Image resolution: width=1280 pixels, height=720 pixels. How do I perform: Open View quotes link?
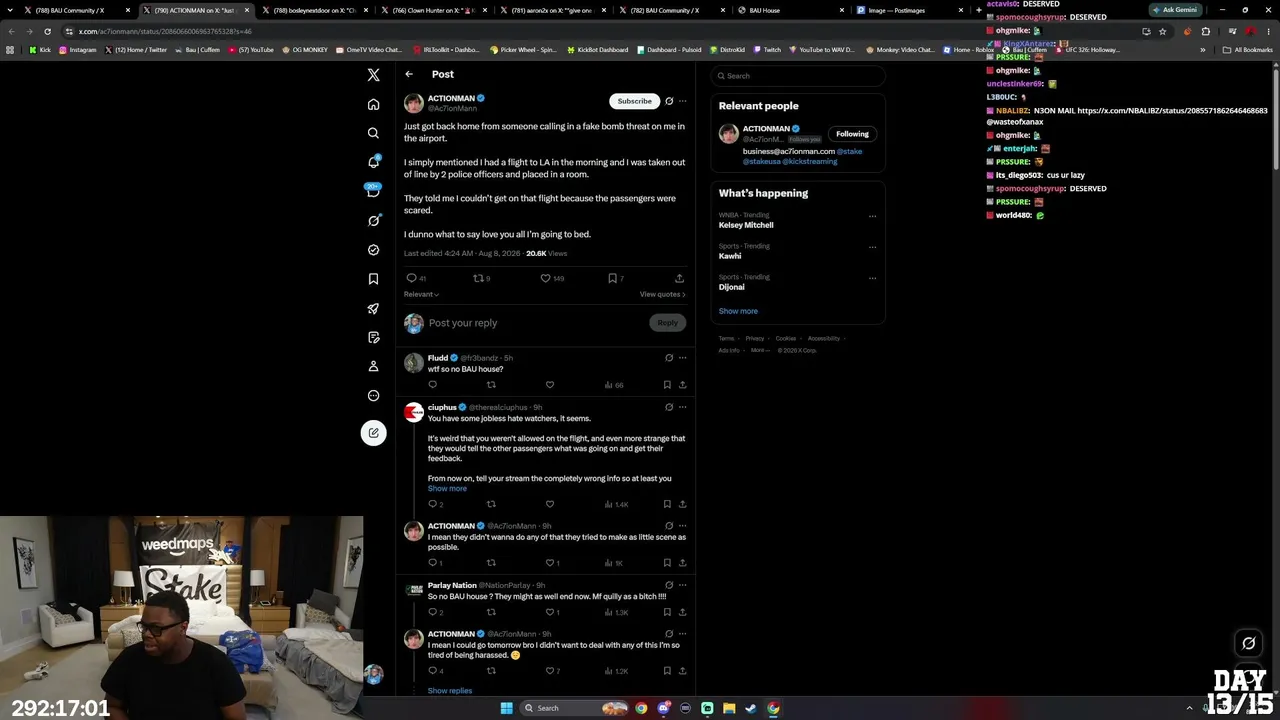663,294
